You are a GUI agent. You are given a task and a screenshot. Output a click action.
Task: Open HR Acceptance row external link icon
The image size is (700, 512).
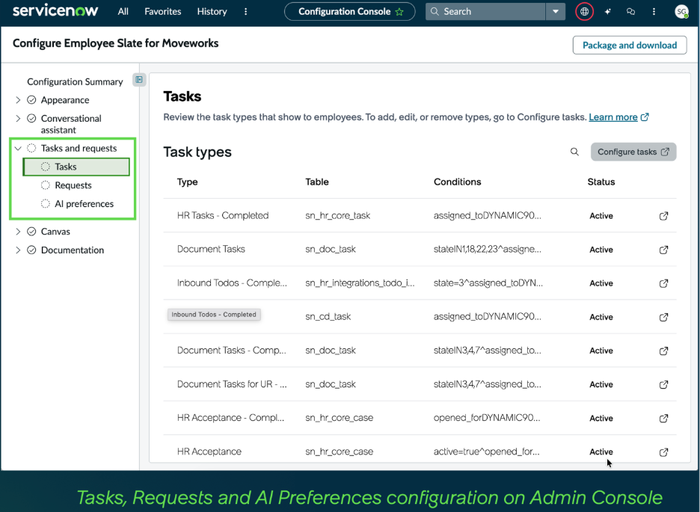click(664, 452)
